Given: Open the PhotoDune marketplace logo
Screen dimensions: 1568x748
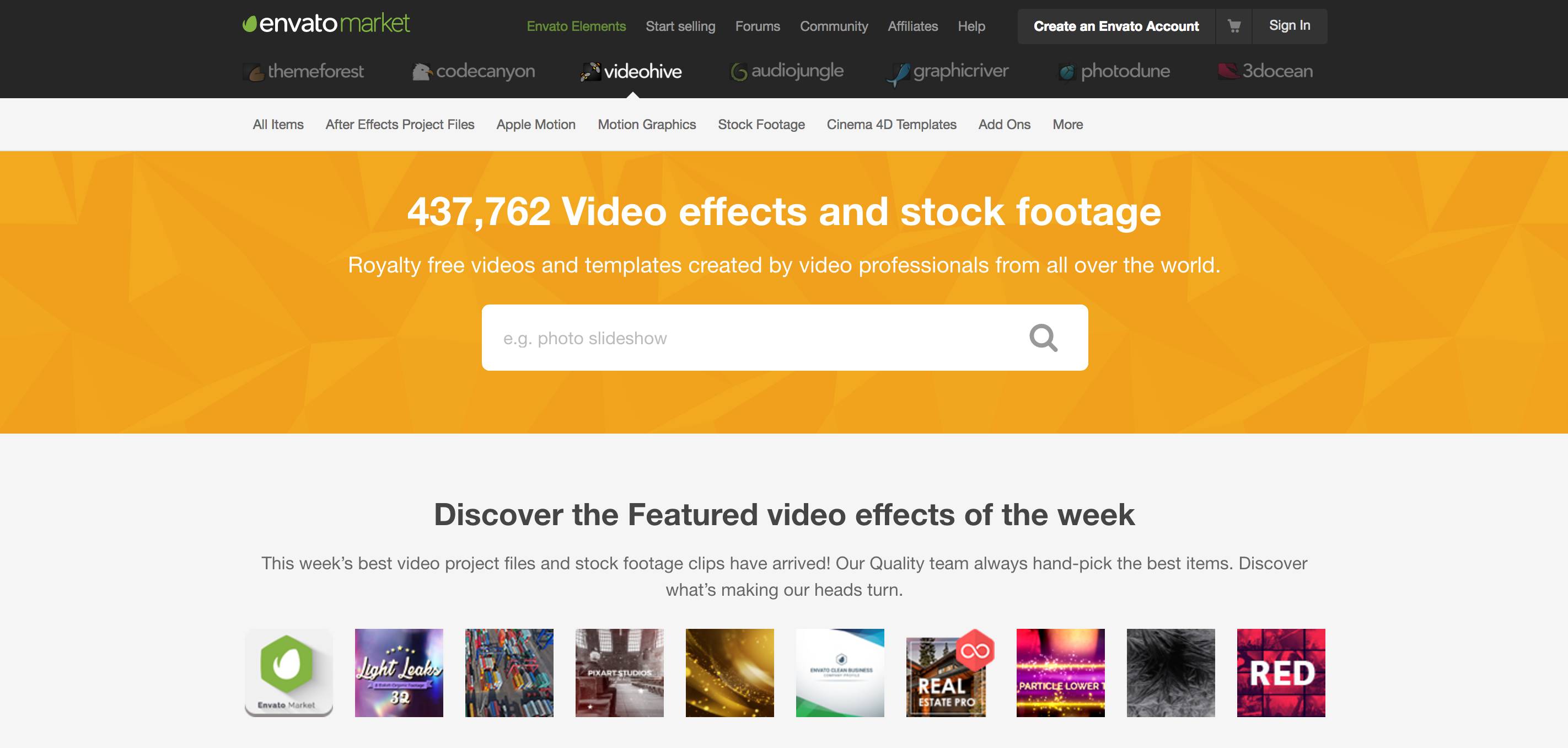Looking at the screenshot, I should (x=1114, y=71).
